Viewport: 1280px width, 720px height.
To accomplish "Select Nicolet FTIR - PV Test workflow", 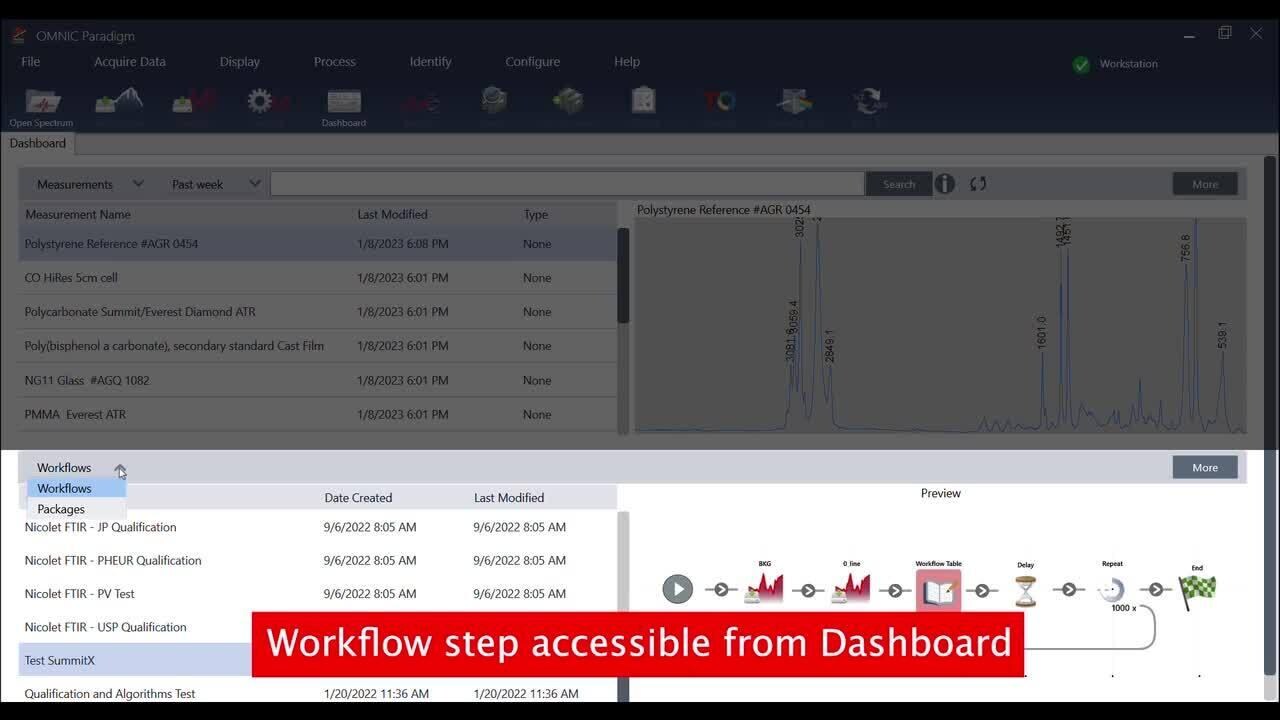I will click(80, 594).
